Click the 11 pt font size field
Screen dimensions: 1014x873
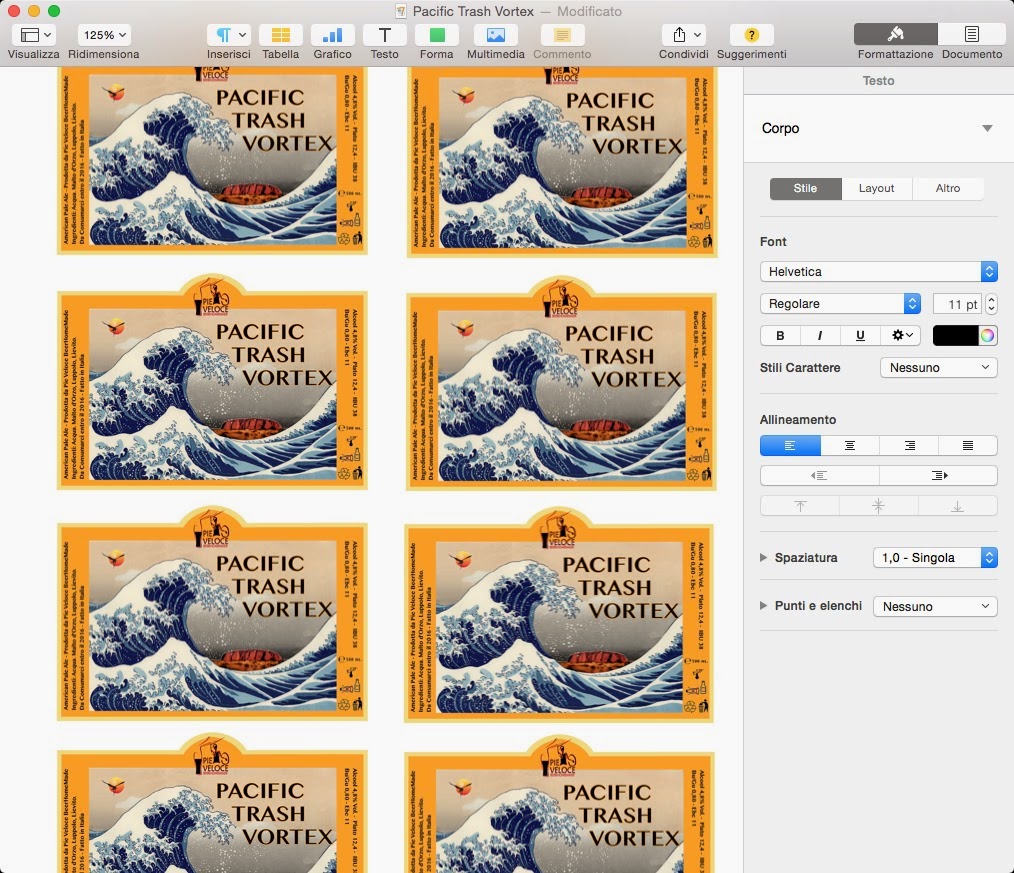point(957,304)
